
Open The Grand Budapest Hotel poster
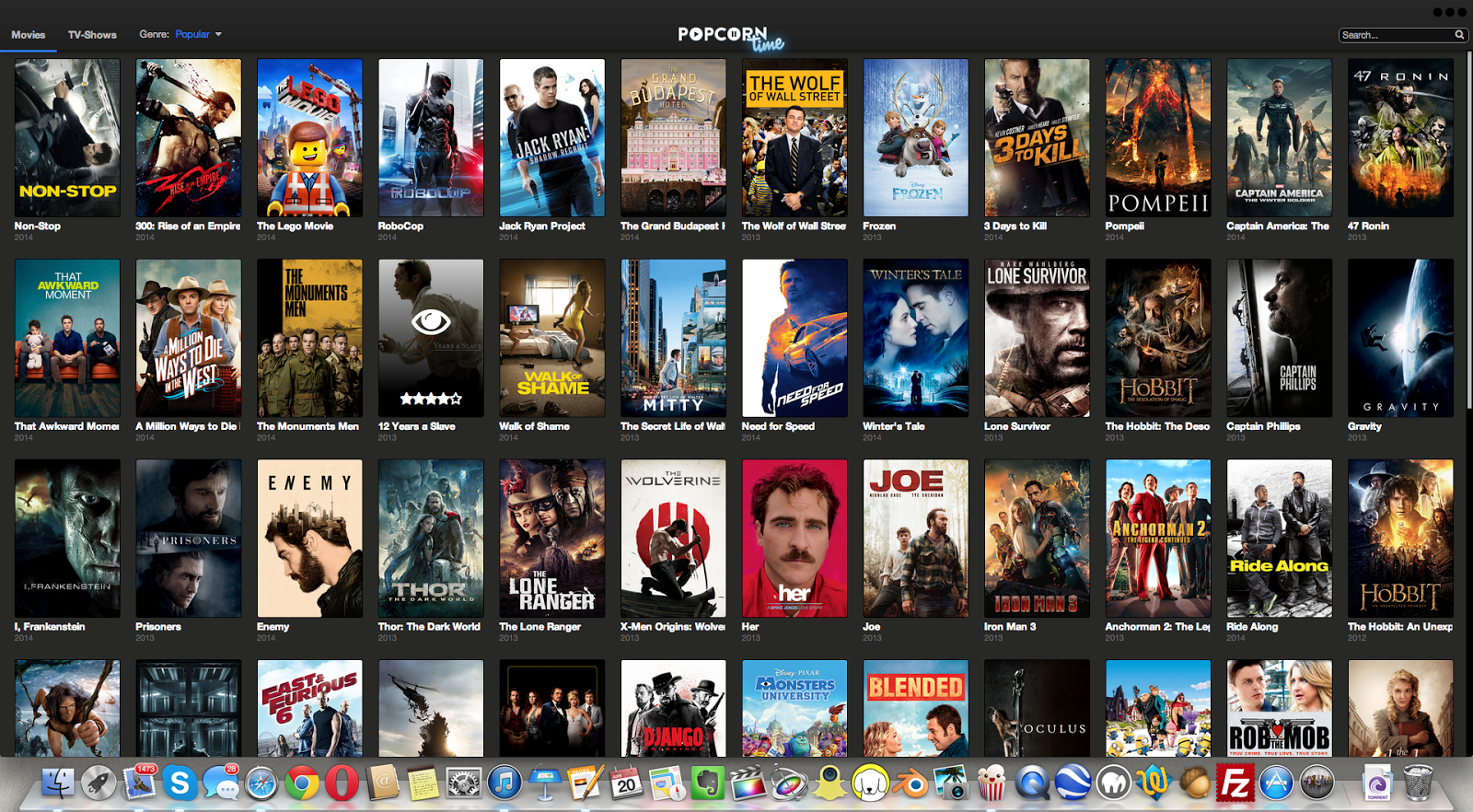click(x=673, y=138)
